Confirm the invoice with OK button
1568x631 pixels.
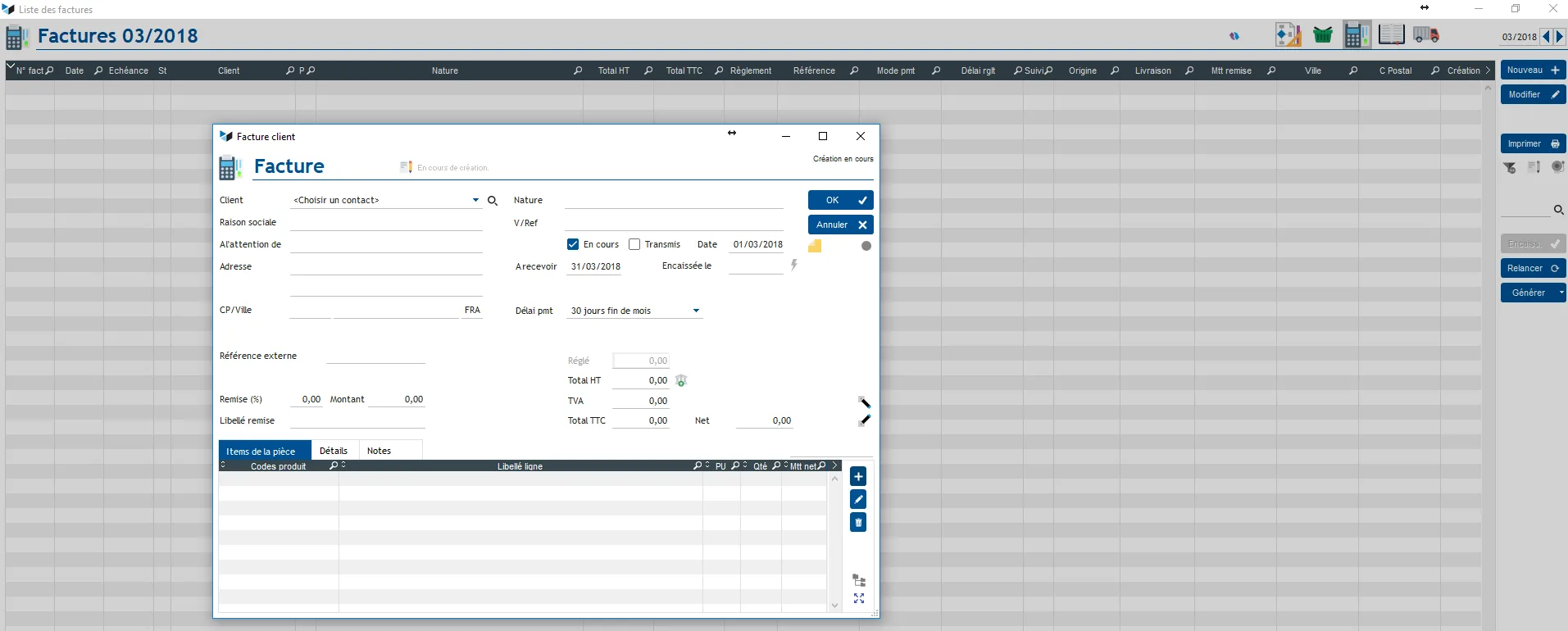[841, 200]
